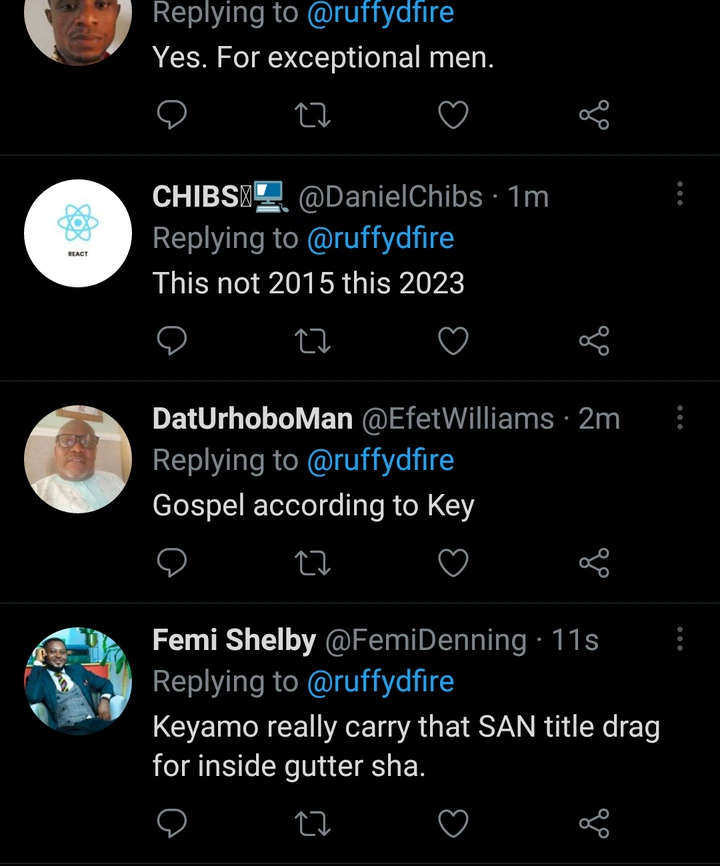Like the 'Gospel according to Key' tweet

pos(453,563)
